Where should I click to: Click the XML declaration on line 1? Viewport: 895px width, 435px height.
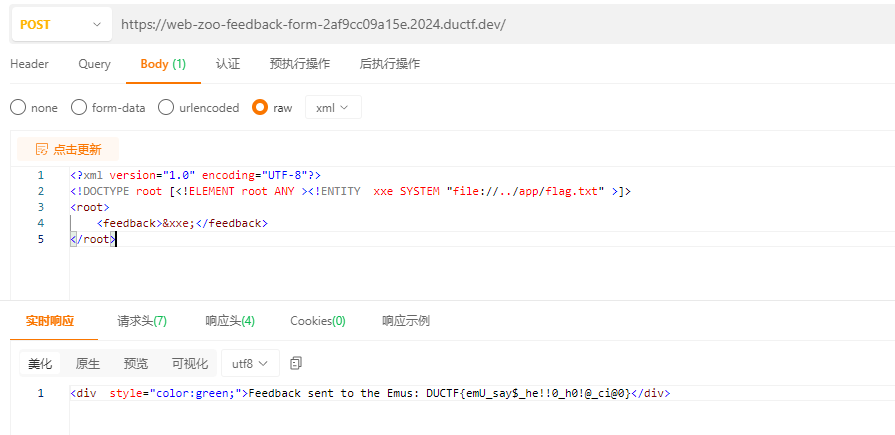pos(196,175)
